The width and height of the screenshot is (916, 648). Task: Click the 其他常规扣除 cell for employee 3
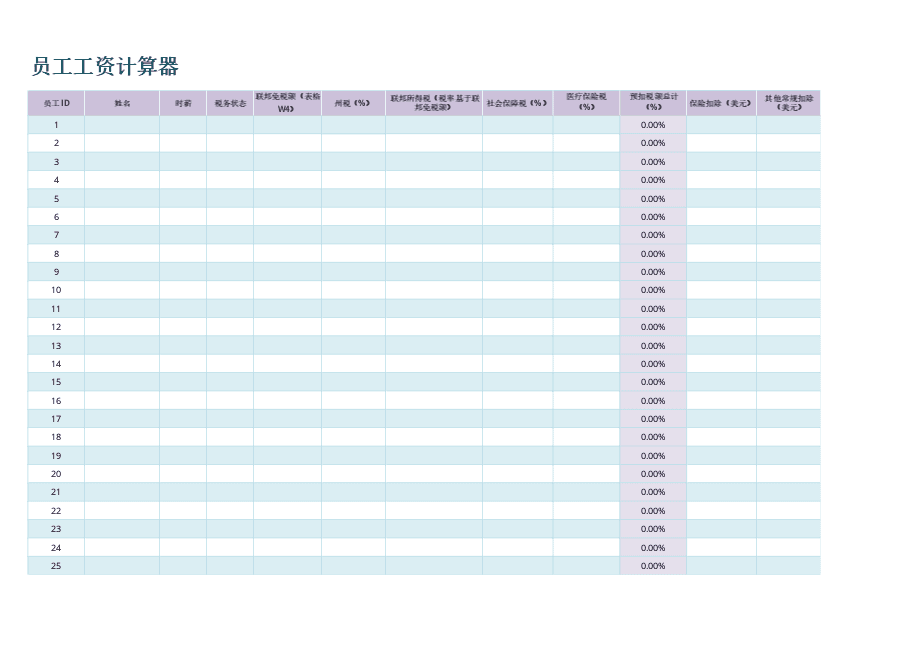click(x=789, y=162)
